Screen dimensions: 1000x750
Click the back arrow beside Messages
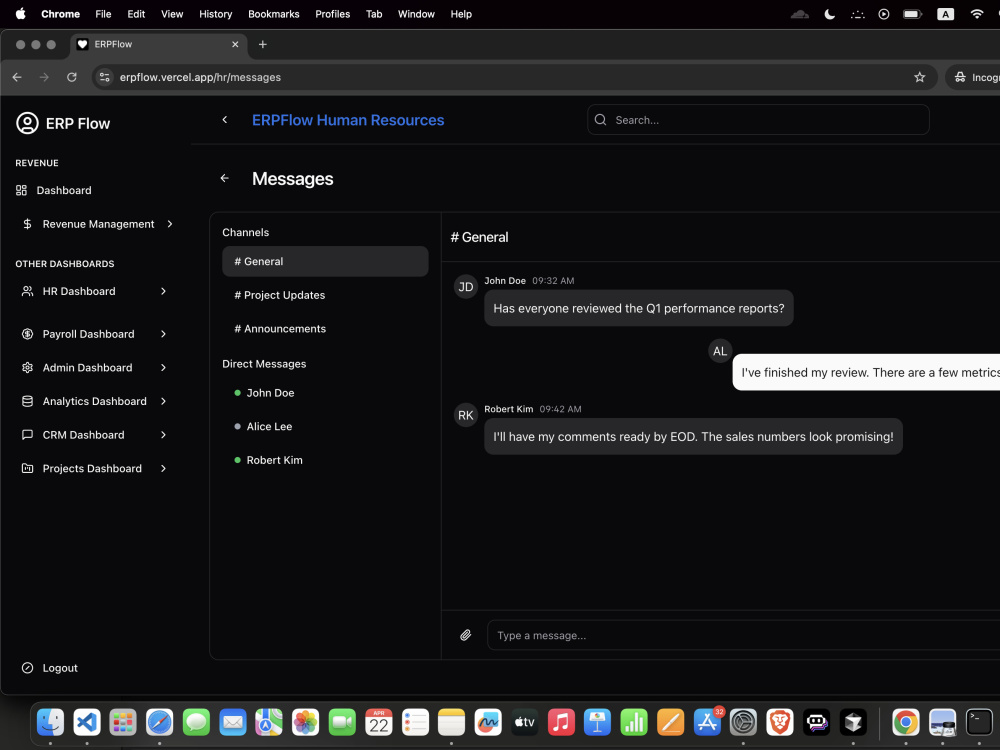pos(224,179)
